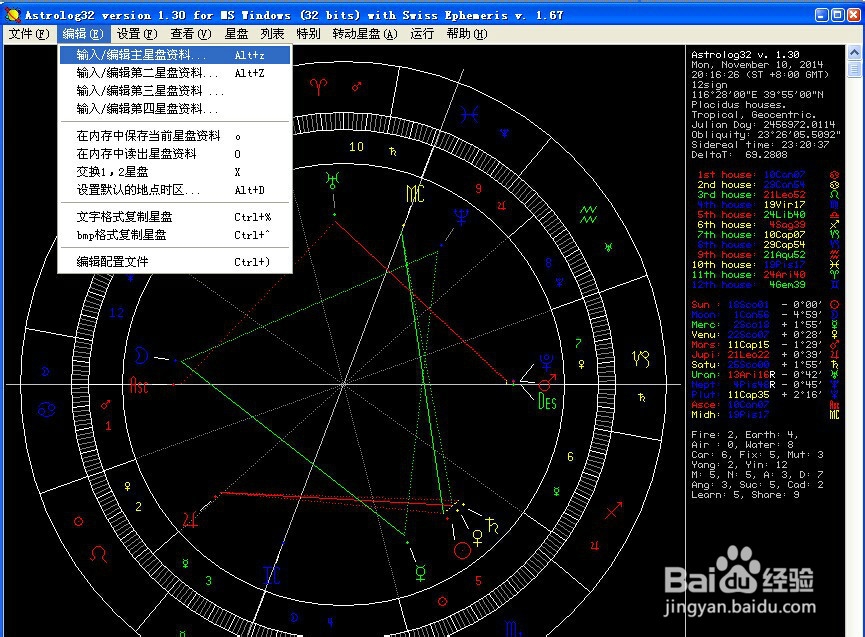The width and height of the screenshot is (865, 637).
Task: Choose 输入/编辑第三星盘资料 menu entry
Action: pyautogui.click(x=175, y=91)
